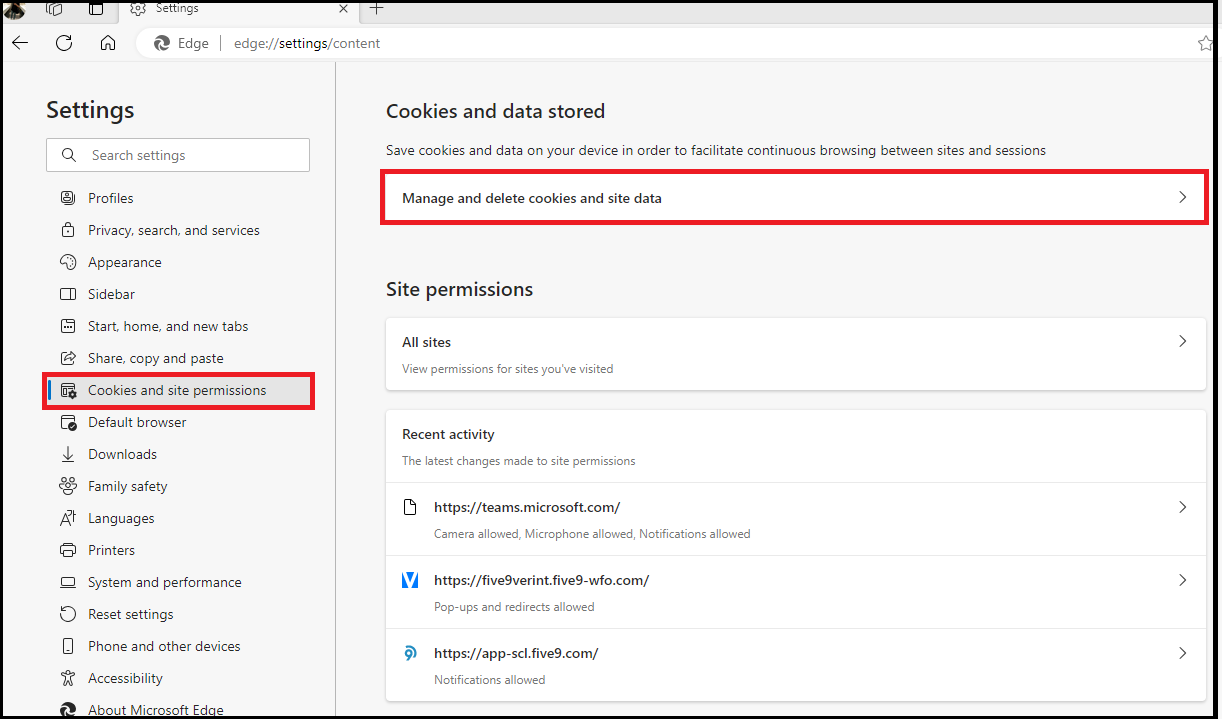The image size is (1222, 719).
Task: Click the Home button in toolbar
Action: (x=108, y=43)
